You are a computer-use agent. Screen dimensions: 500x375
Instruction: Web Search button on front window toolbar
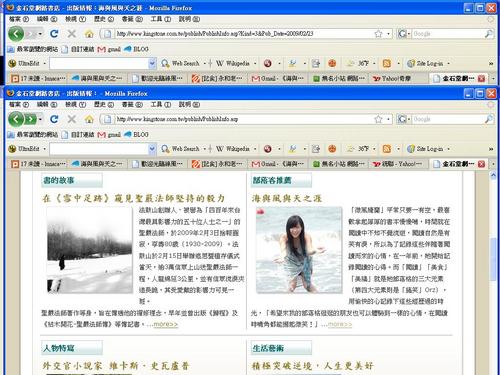coord(180,149)
